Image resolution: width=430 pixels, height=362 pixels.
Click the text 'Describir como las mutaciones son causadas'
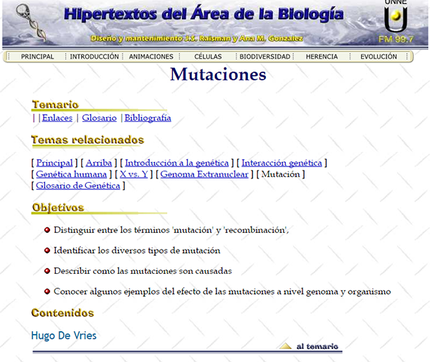[x=143, y=271]
